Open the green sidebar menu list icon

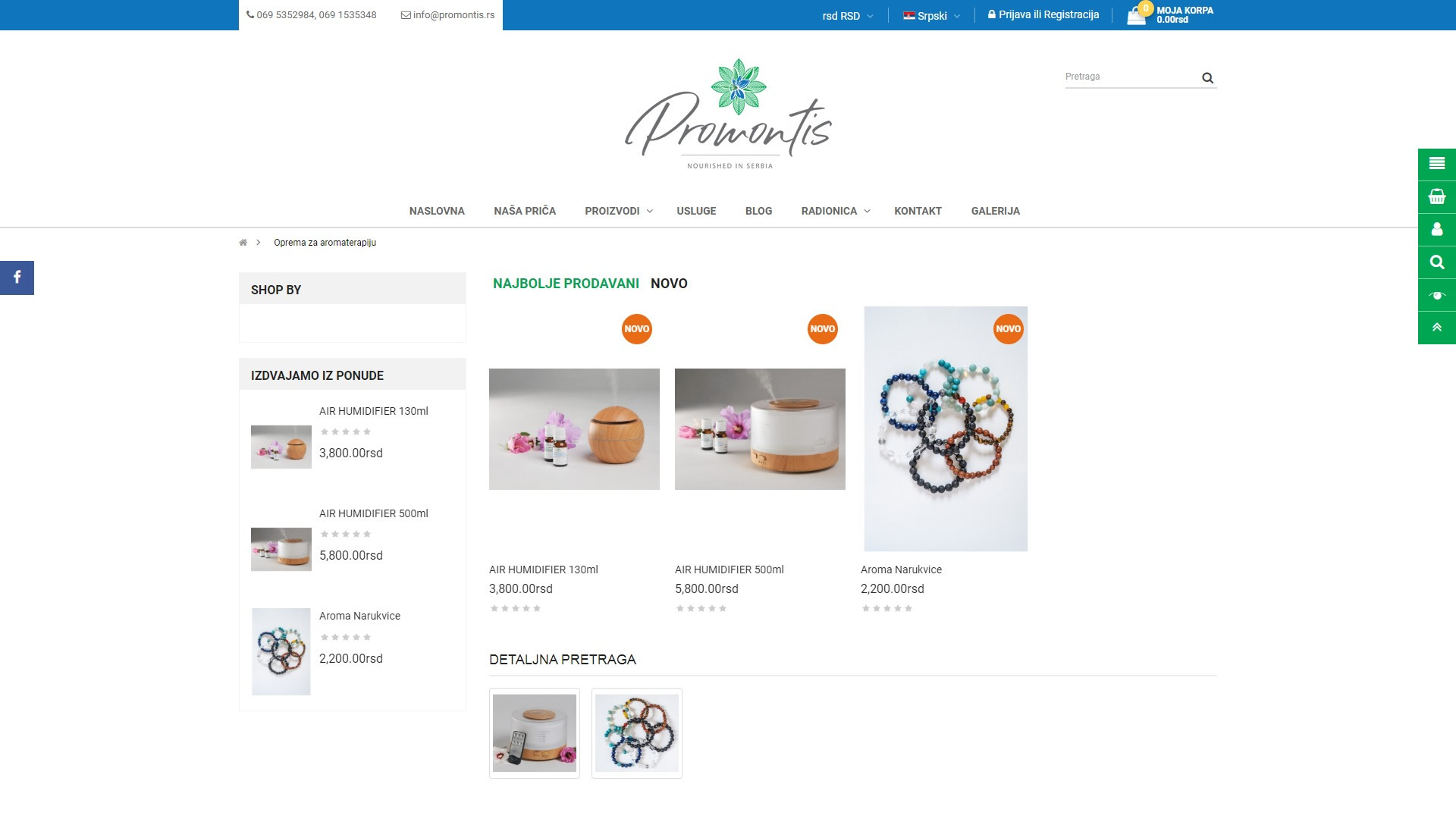coord(1436,164)
